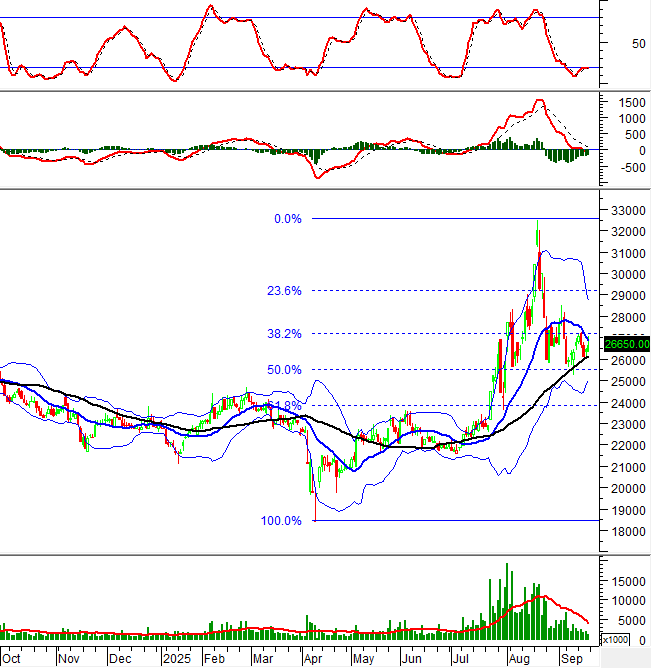Click the 18000 price axis value
This screenshot has height=668, width=651.
click(x=628, y=532)
